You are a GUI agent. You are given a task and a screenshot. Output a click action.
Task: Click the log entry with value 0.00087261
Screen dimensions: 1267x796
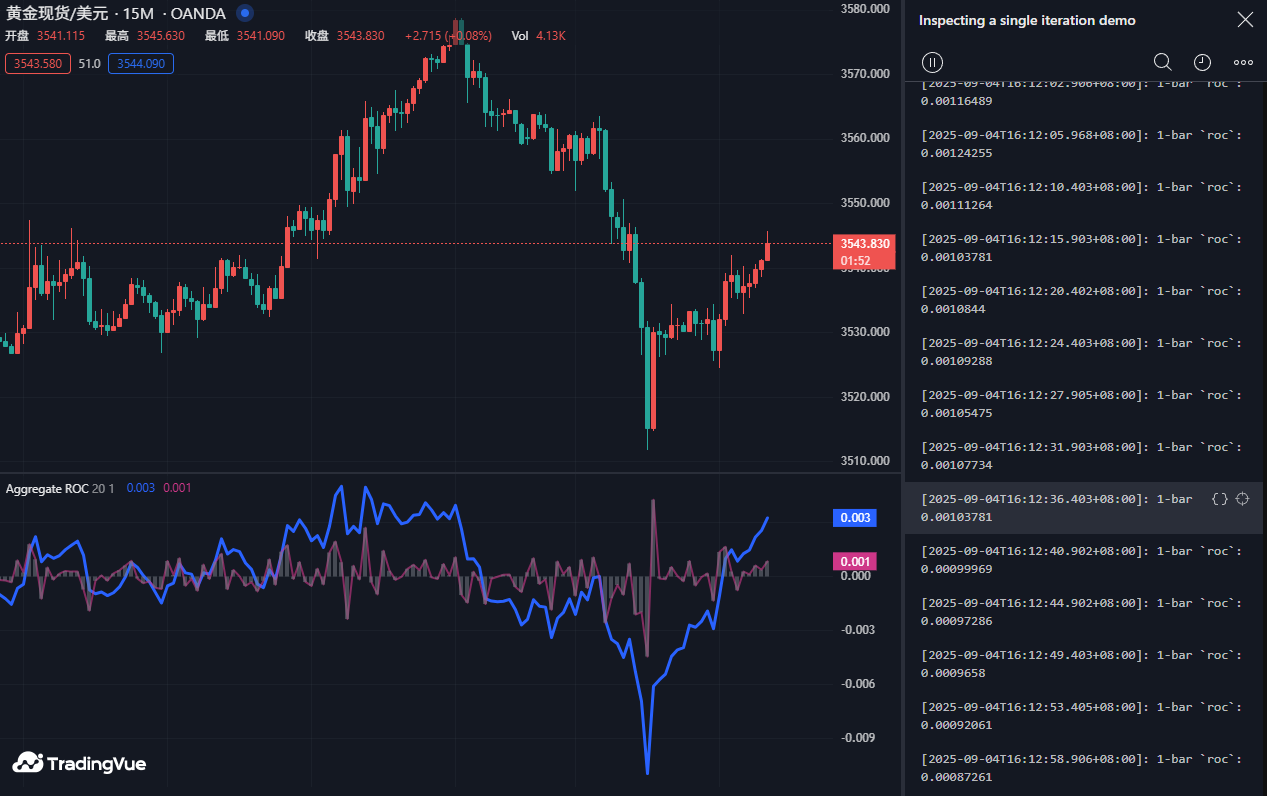(x=1080, y=768)
